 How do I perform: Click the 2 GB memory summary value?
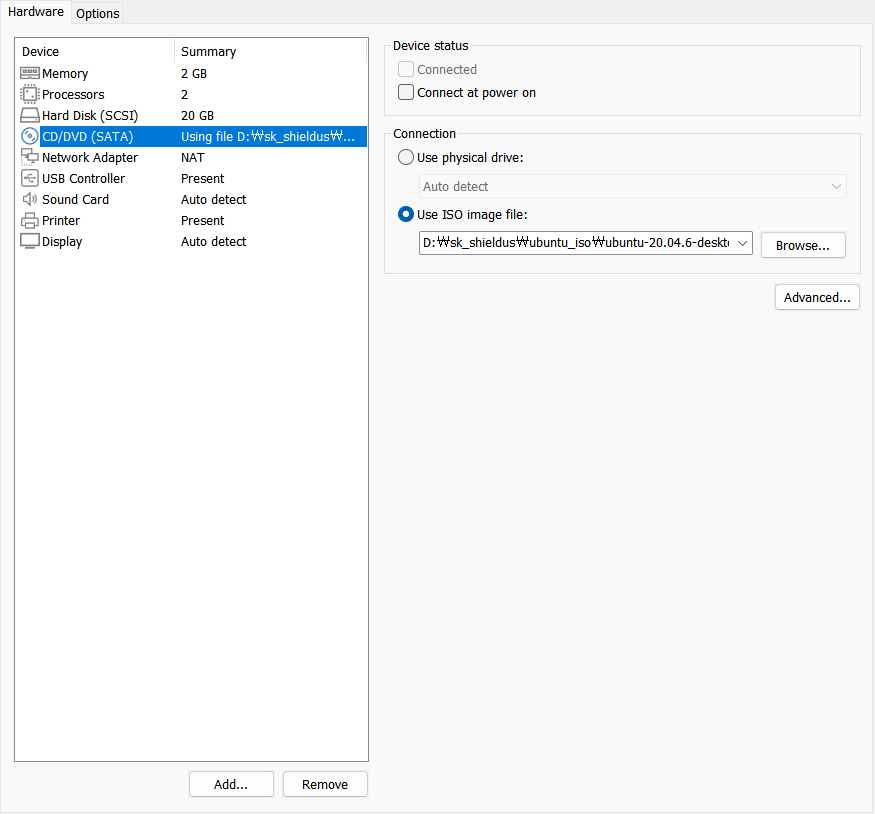pos(194,74)
